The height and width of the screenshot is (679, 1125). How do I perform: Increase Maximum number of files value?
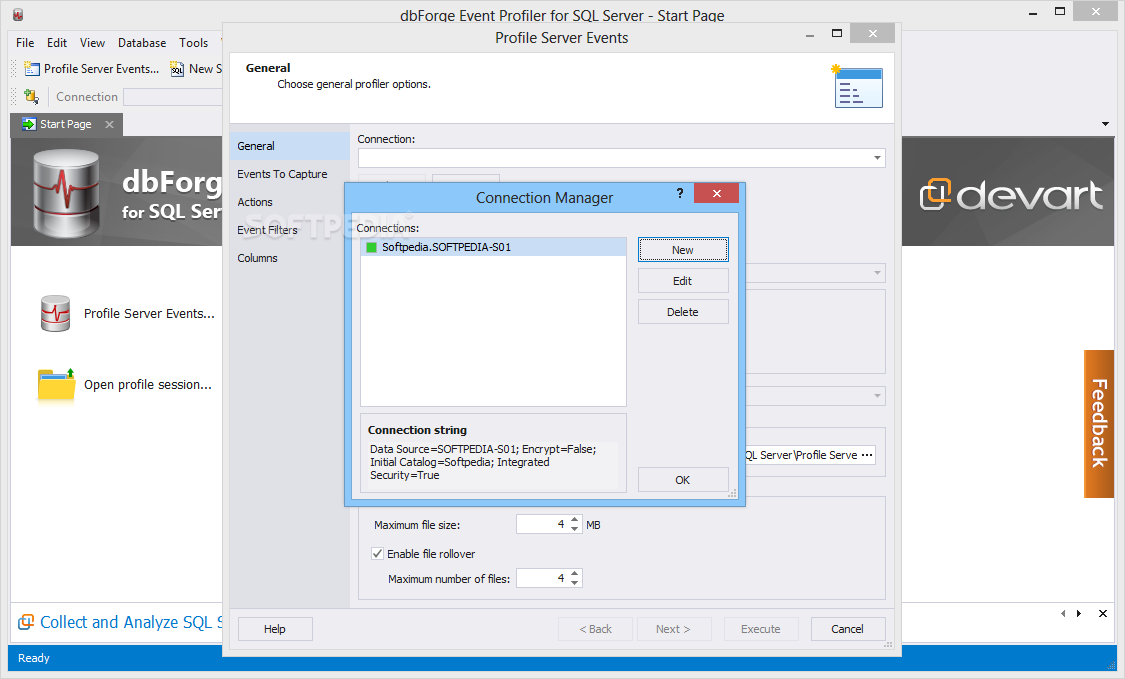[x=575, y=573]
